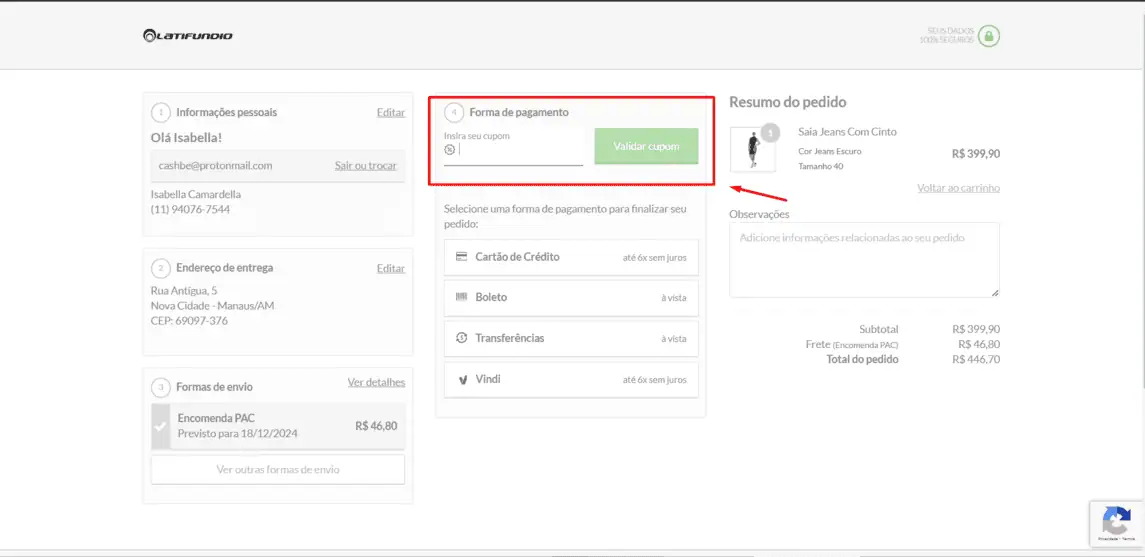Click the quantity badge on product image
This screenshot has height=557, width=1145.
click(x=770, y=133)
